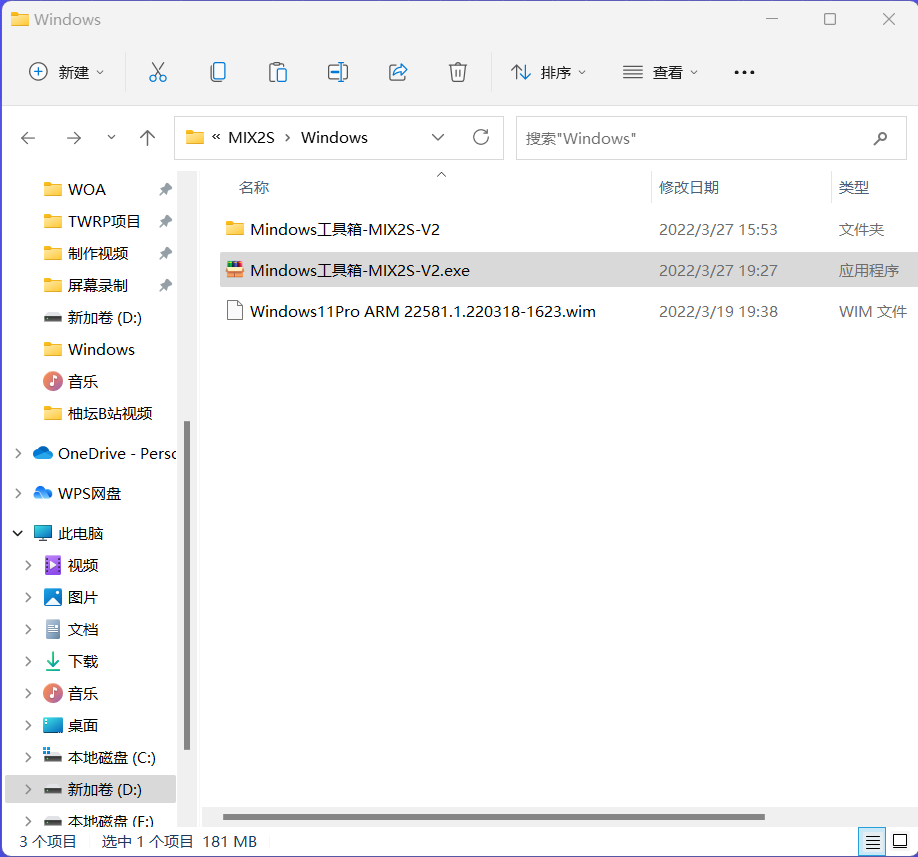Click the Paste clipboard icon

pos(277,72)
